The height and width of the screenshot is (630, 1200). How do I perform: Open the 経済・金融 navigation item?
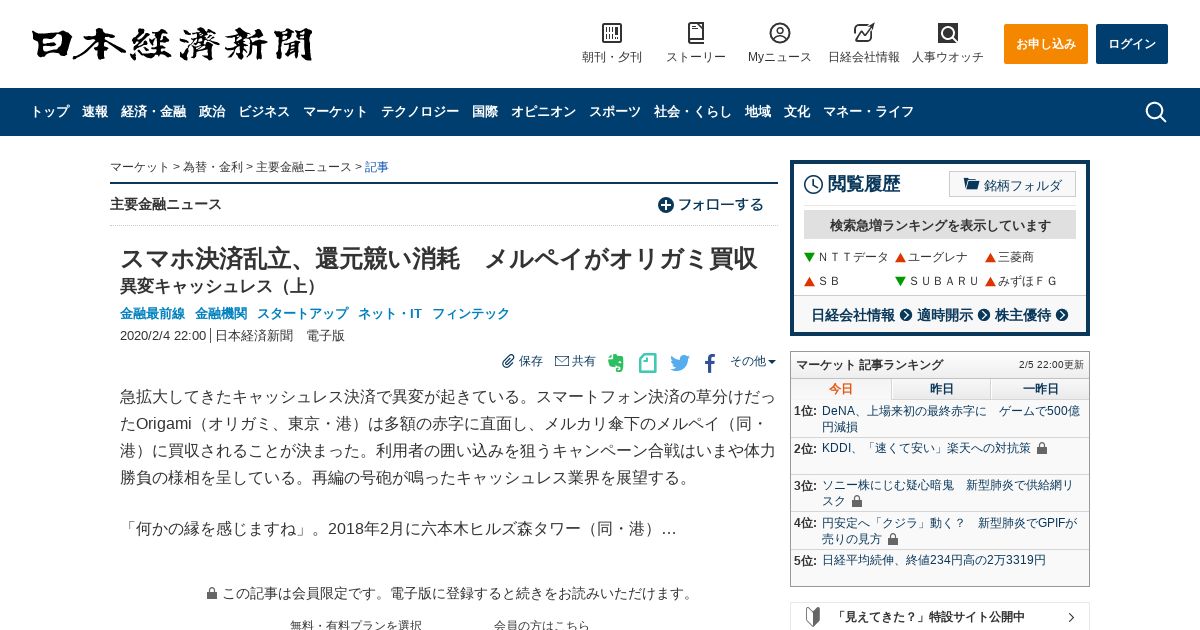point(153,112)
